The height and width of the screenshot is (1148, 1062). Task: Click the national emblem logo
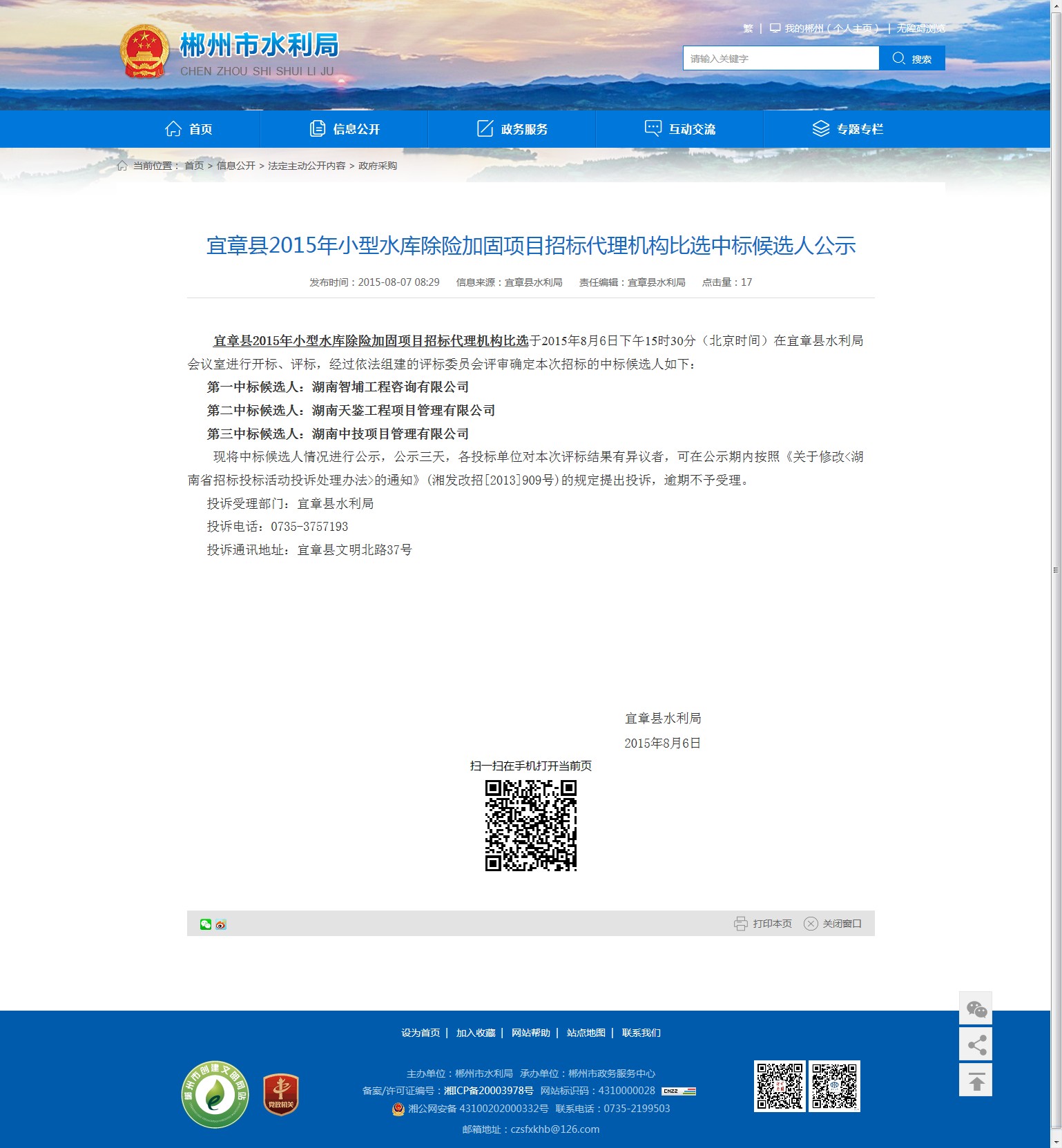(144, 52)
